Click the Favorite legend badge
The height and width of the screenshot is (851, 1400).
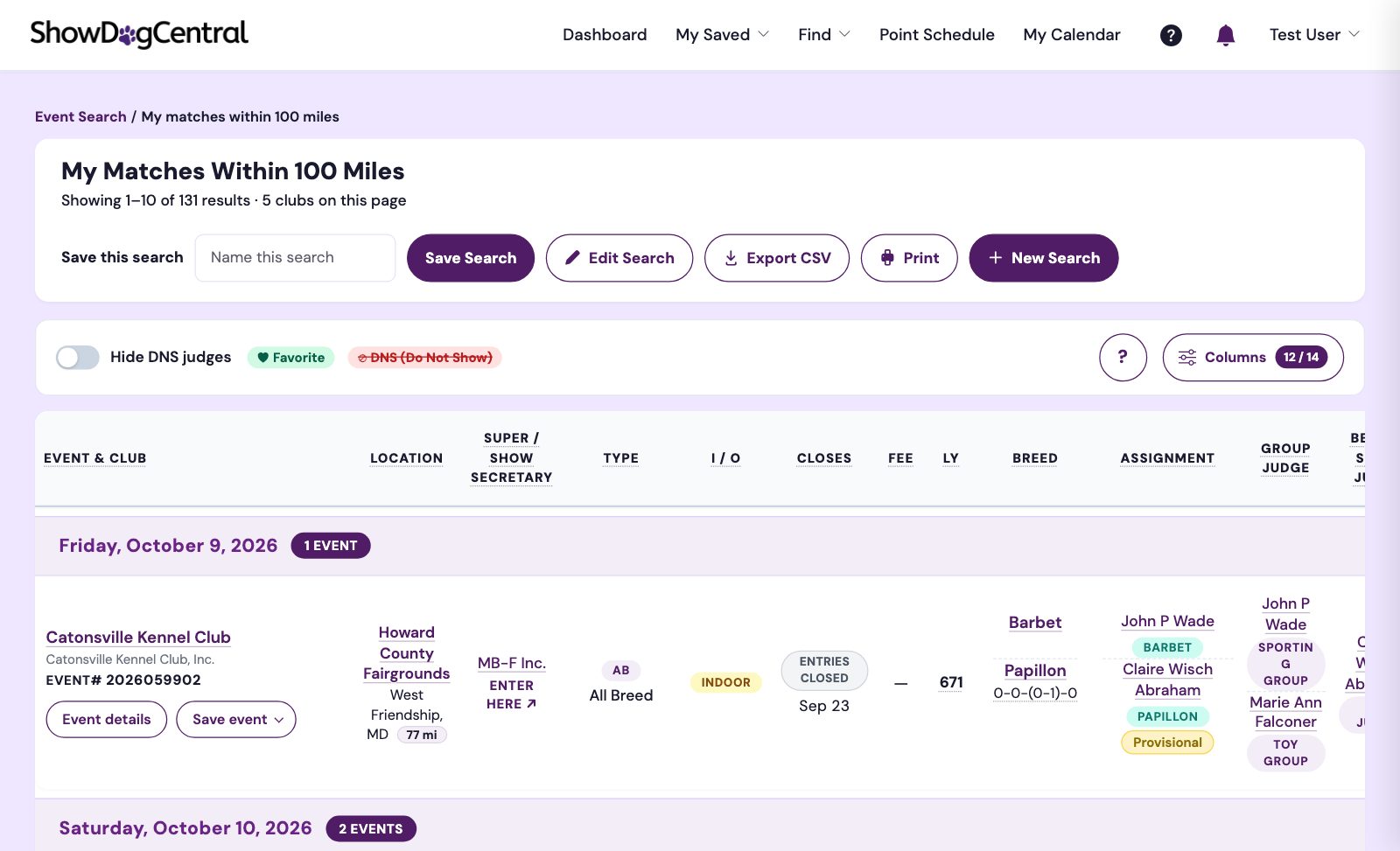point(290,357)
